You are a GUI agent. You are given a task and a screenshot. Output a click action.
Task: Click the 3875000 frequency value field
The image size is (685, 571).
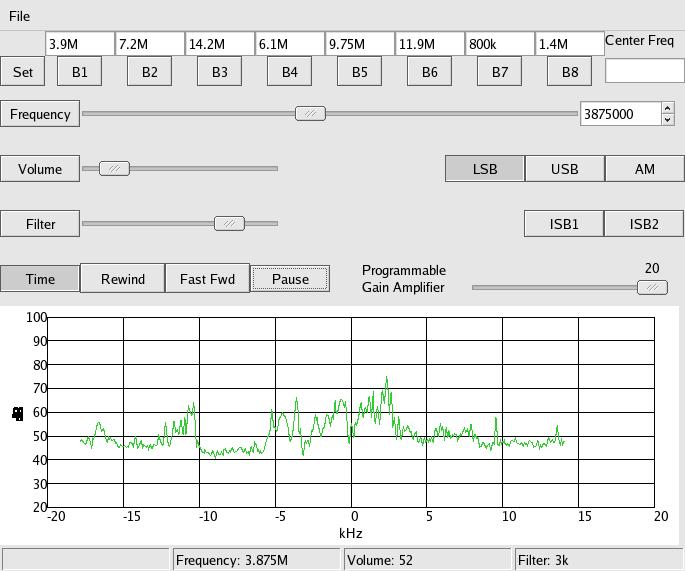[620, 114]
